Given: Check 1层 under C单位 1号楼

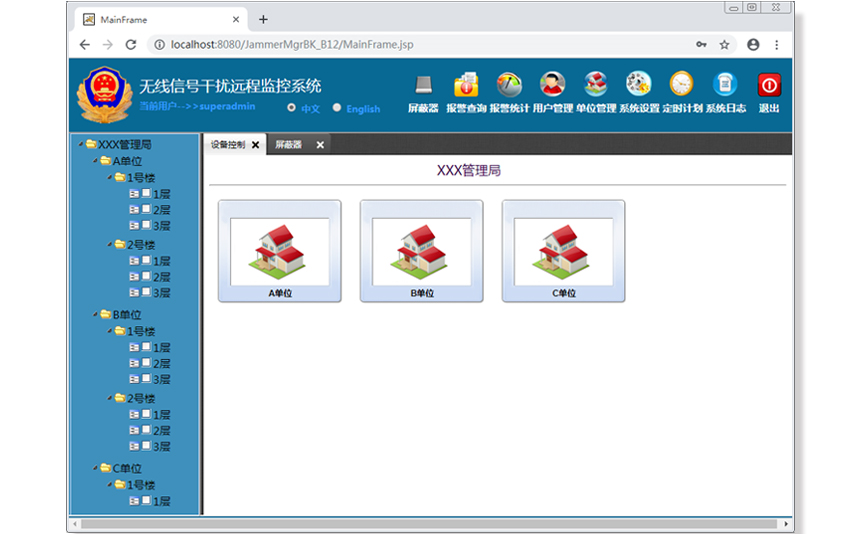Looking at the screenshot, I should coord(146,500).
